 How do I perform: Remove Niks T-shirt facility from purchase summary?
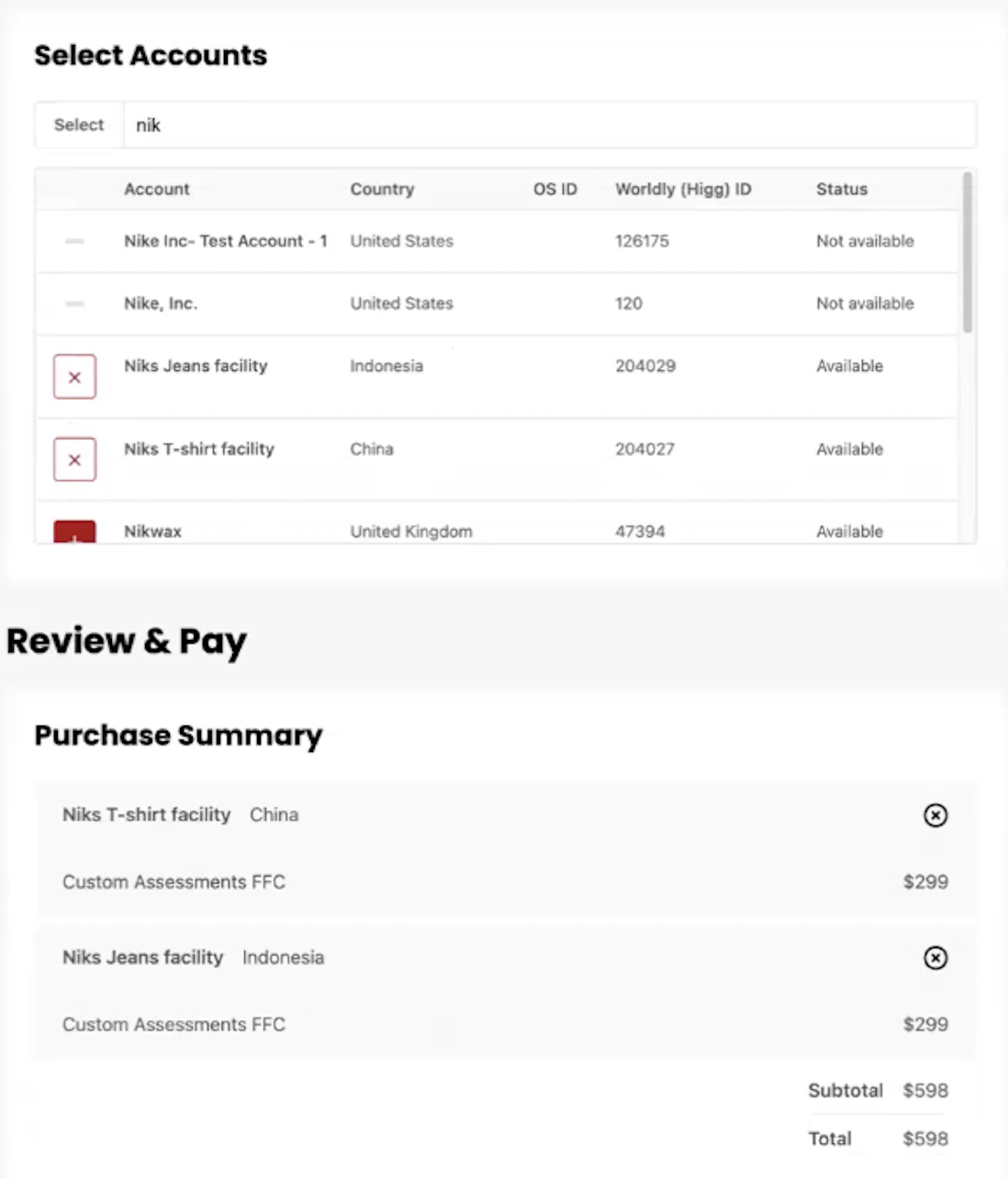coord(935,815)
